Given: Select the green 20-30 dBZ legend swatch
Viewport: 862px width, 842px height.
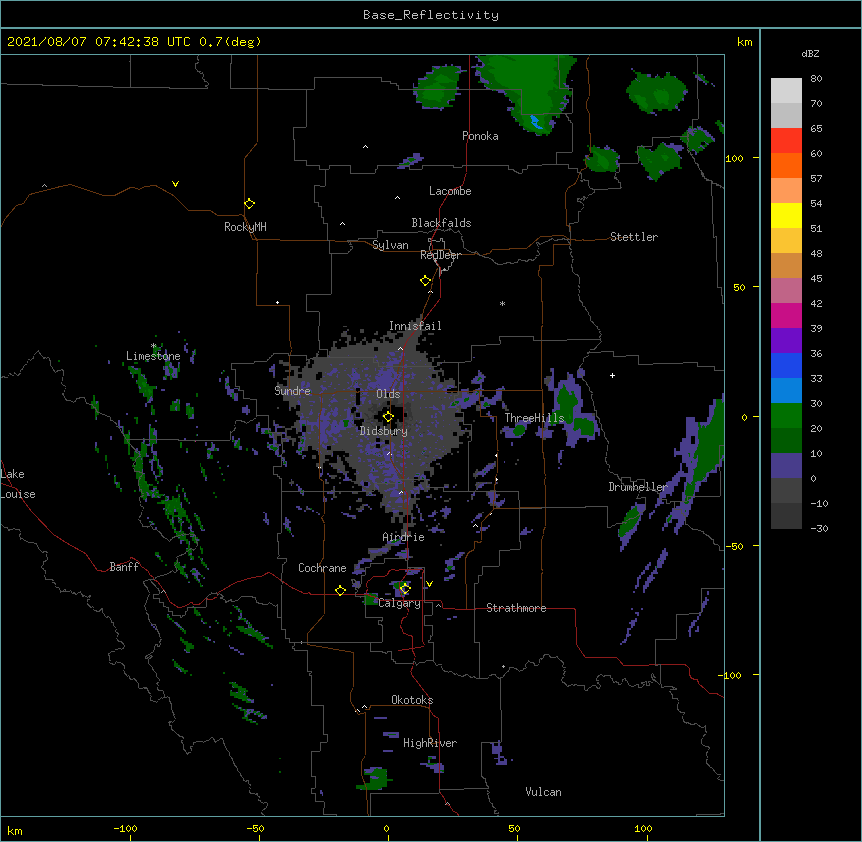Looking at the screenshot, I should point(786,416).
